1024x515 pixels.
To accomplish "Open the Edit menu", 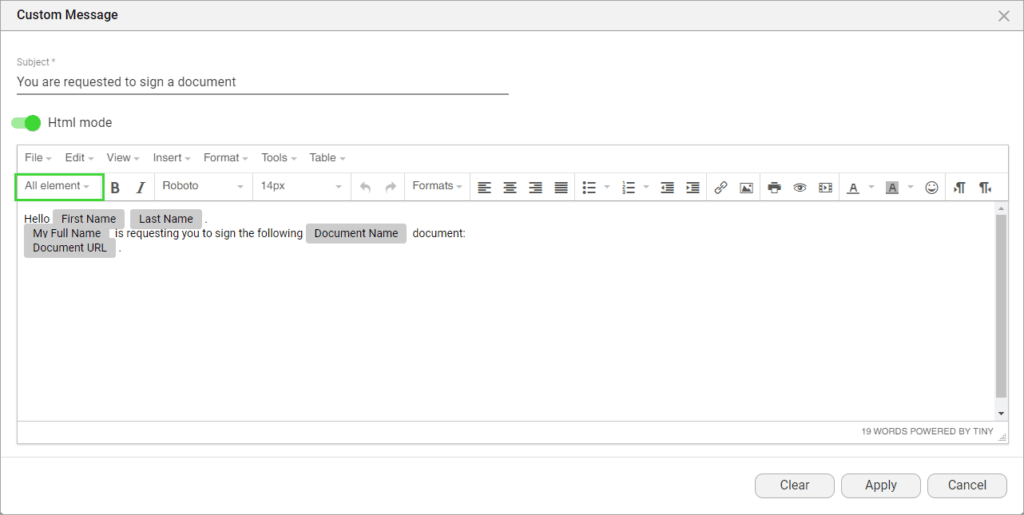I will 79,157.
